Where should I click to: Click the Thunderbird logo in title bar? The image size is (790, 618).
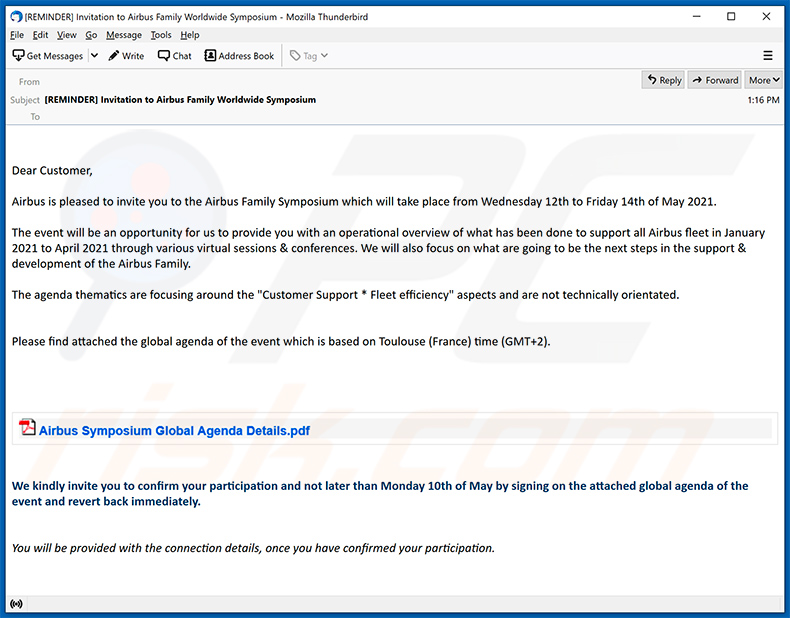[x=16, y=17]
